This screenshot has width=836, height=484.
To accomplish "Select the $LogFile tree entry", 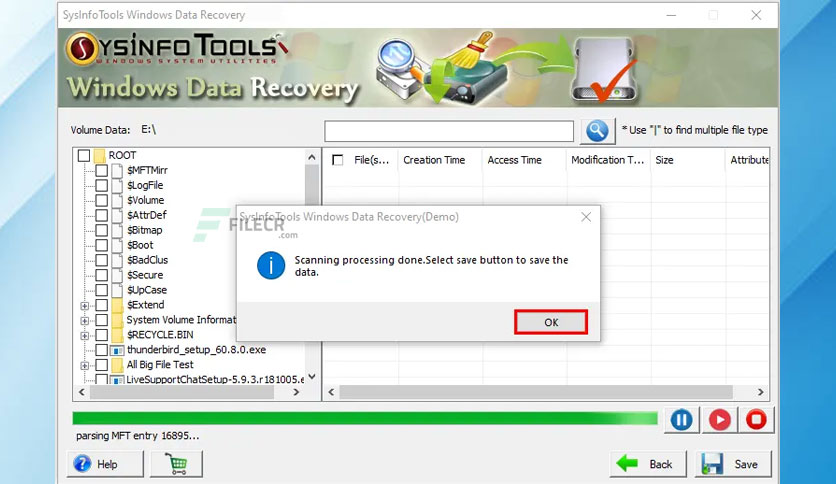I will [x=145, y=185].
